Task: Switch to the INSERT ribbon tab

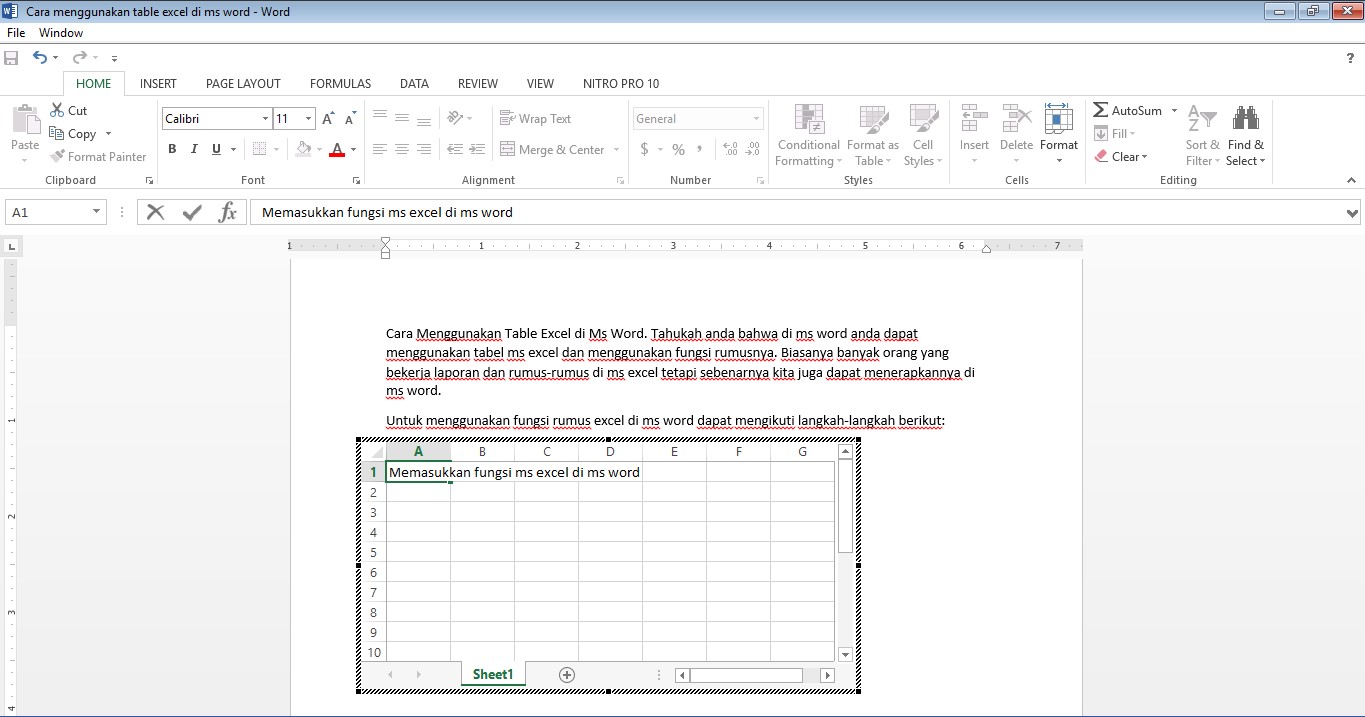Action: click(x=158, y=84)
